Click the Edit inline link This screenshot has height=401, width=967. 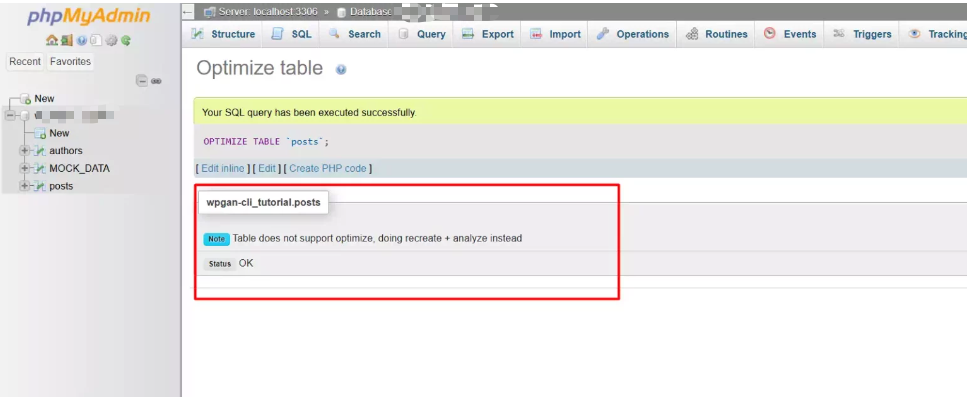(223, 168)
